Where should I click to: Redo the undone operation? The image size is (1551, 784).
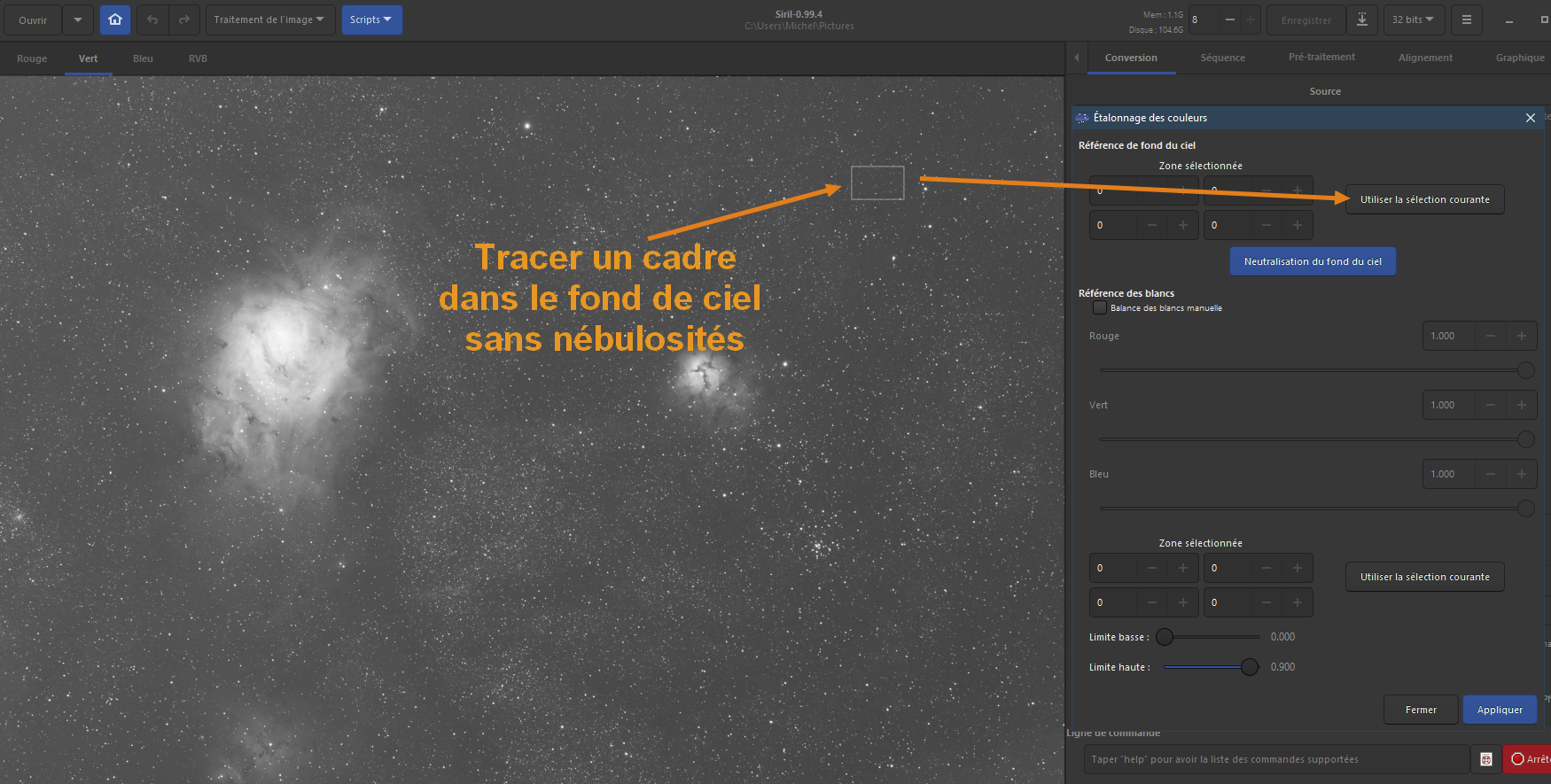(184, 19)
